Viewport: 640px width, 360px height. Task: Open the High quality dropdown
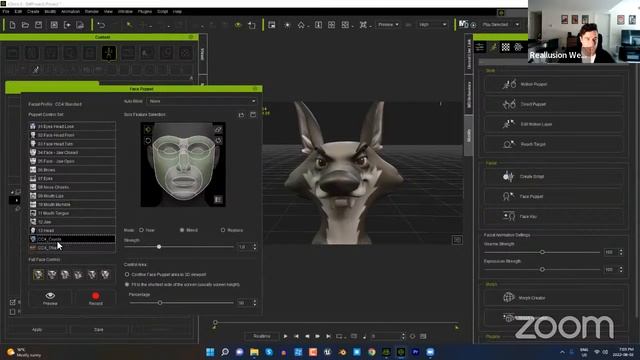coord(433,25)
